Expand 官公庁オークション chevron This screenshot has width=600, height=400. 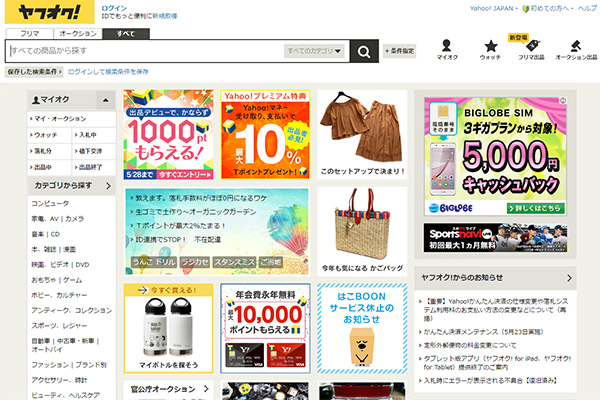(206, 389)
